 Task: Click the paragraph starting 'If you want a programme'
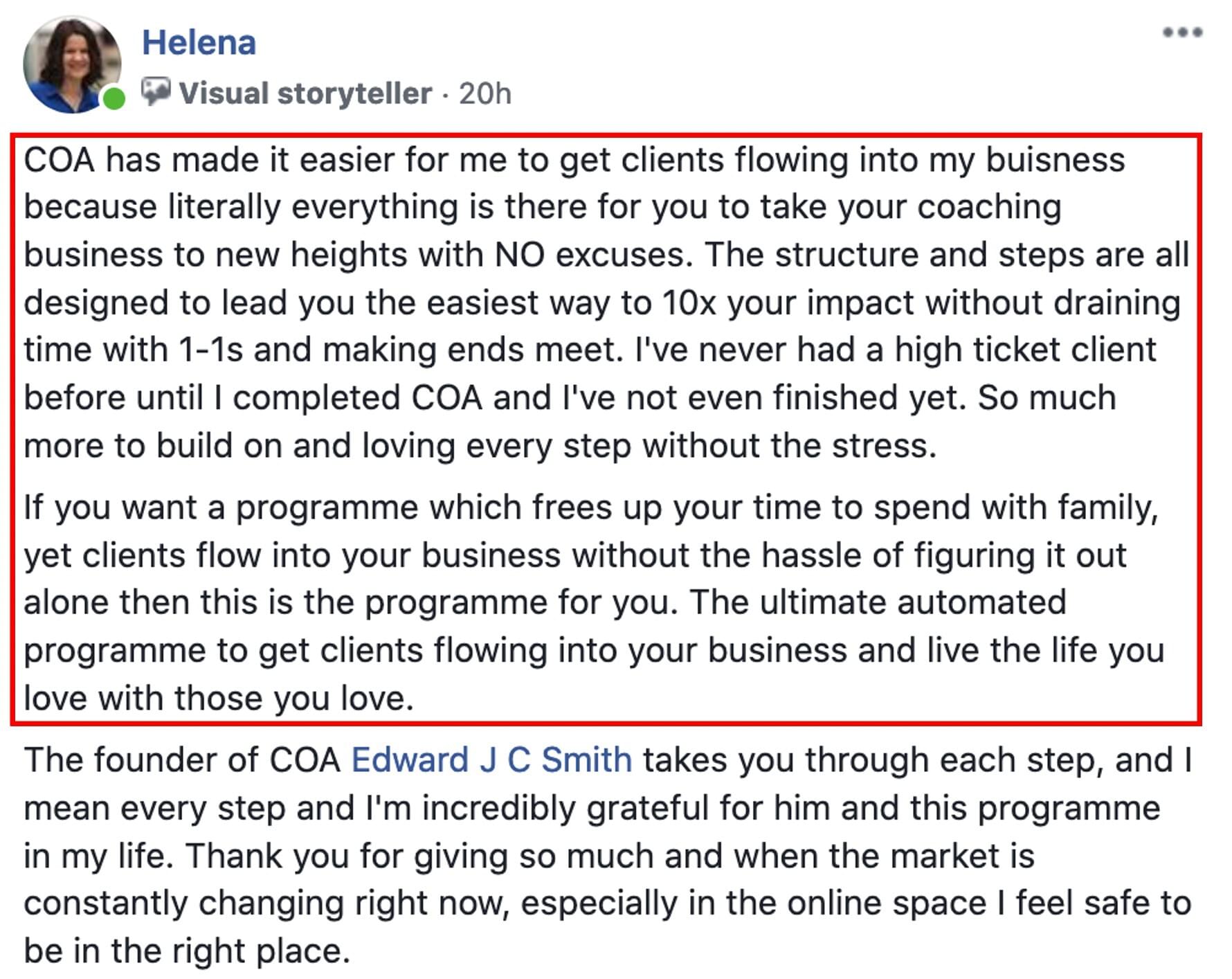(x=594, y=602)
